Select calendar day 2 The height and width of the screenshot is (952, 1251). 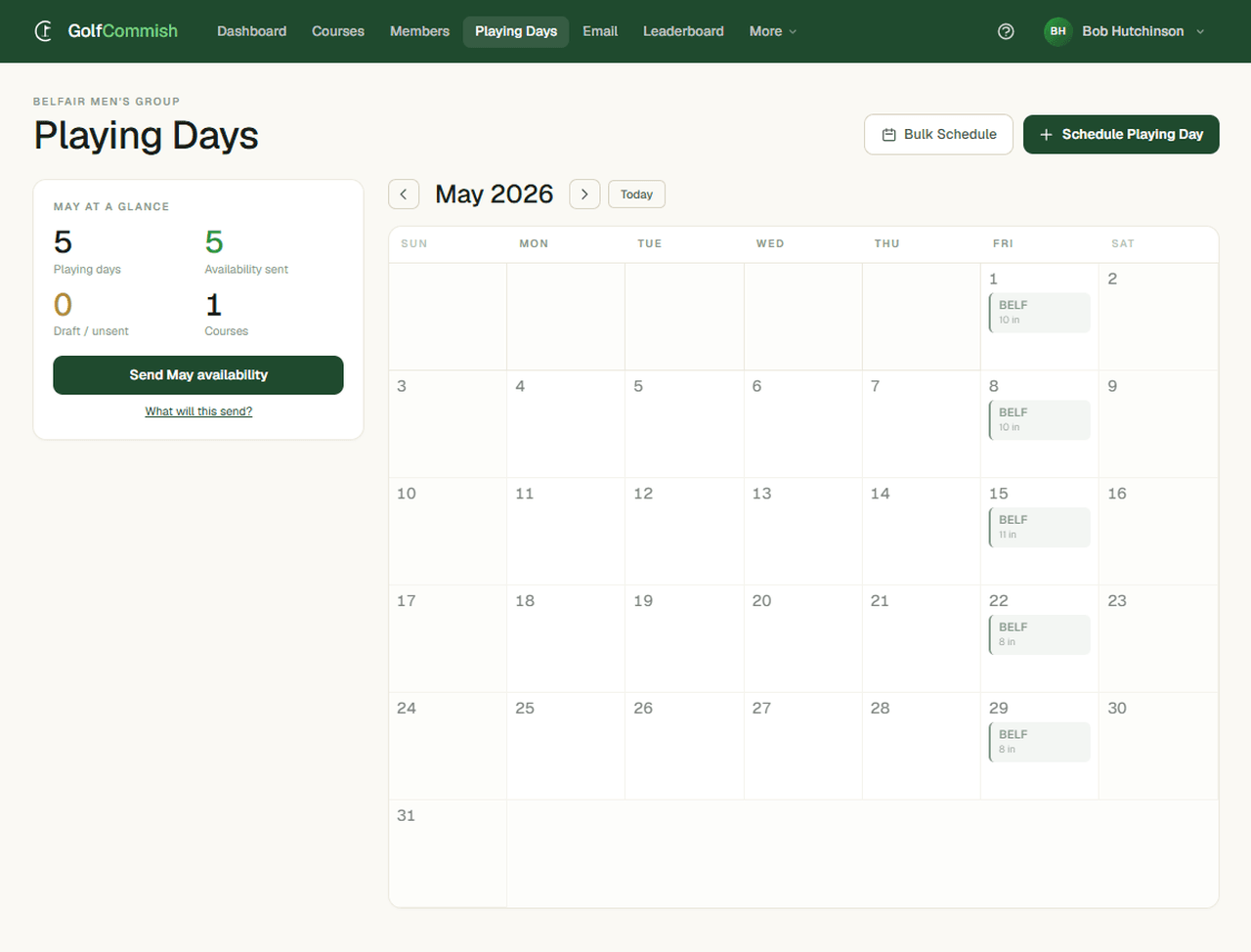(x=1158, y=317)
